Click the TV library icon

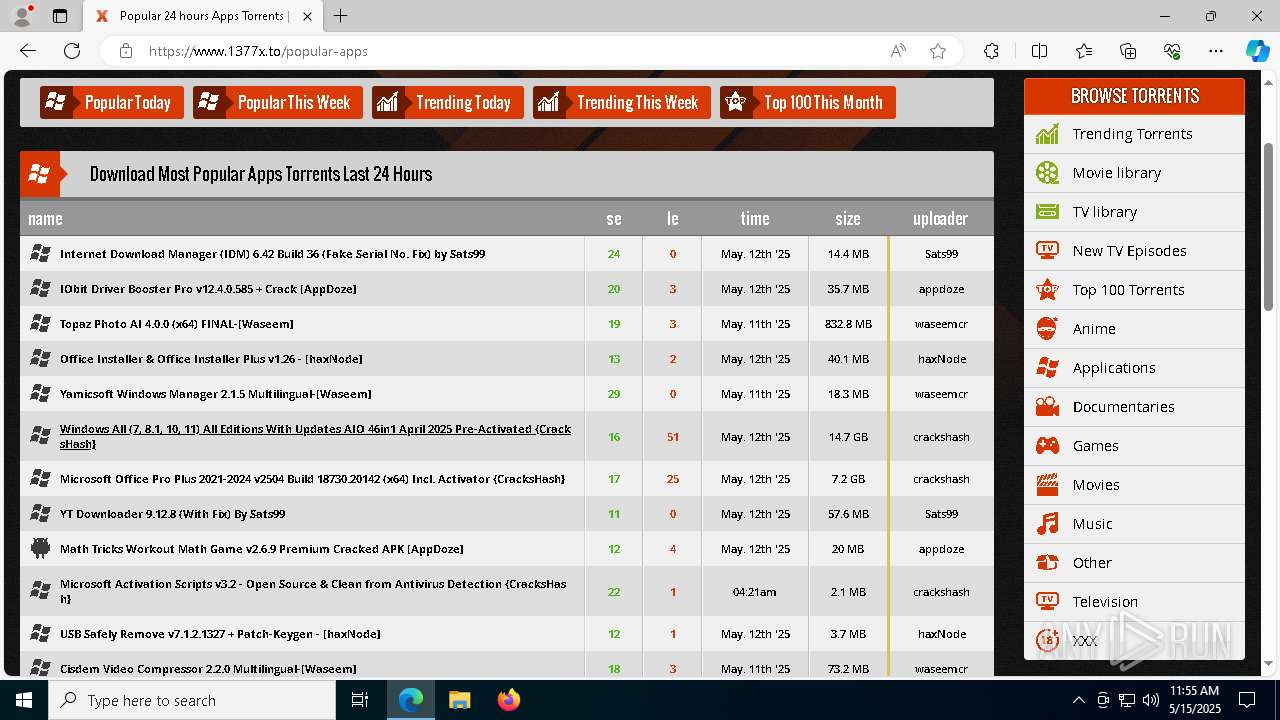click(1047, 212)
